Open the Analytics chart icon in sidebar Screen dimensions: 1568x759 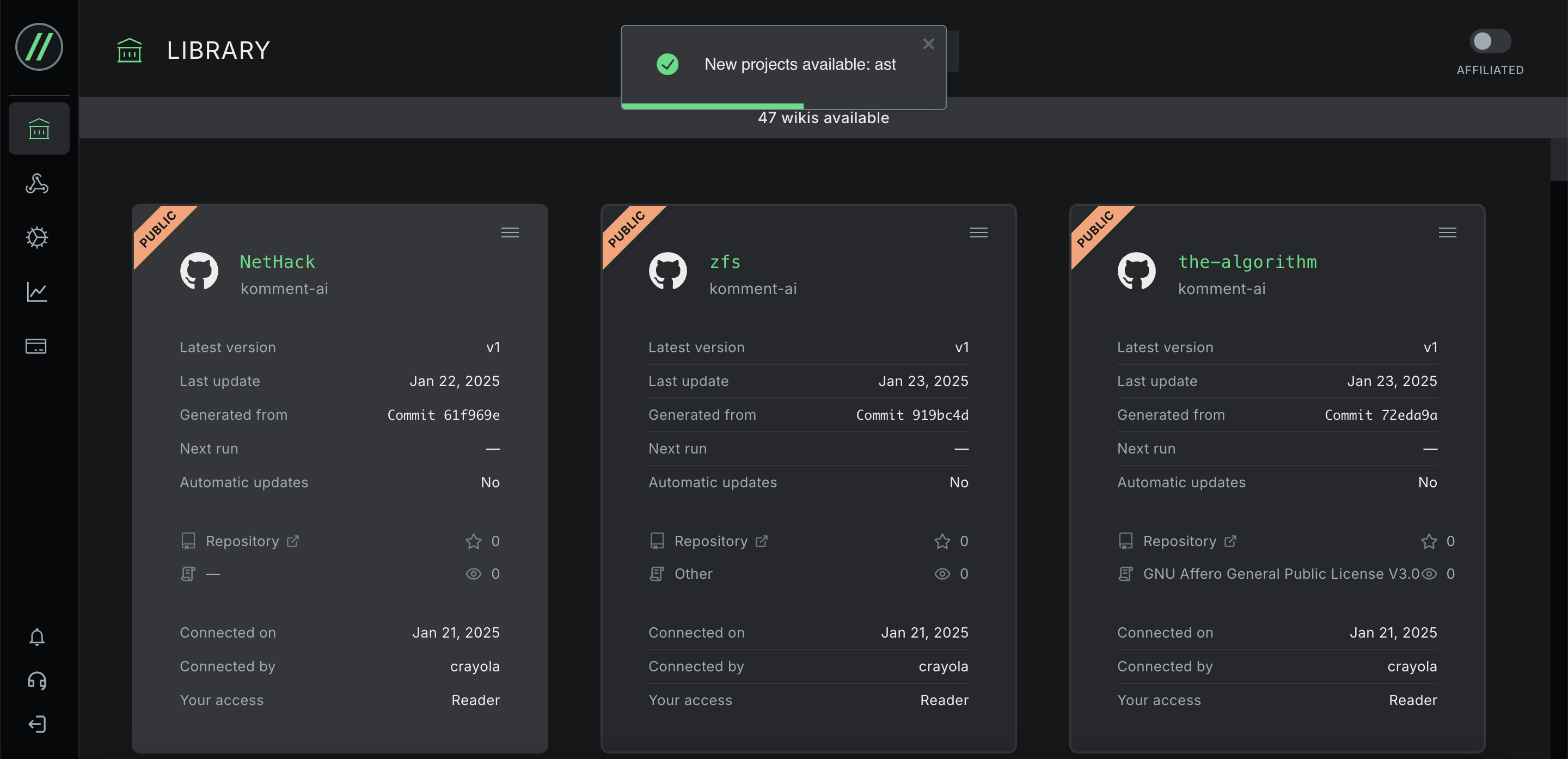pyautogui.click(x=37, y=291)
